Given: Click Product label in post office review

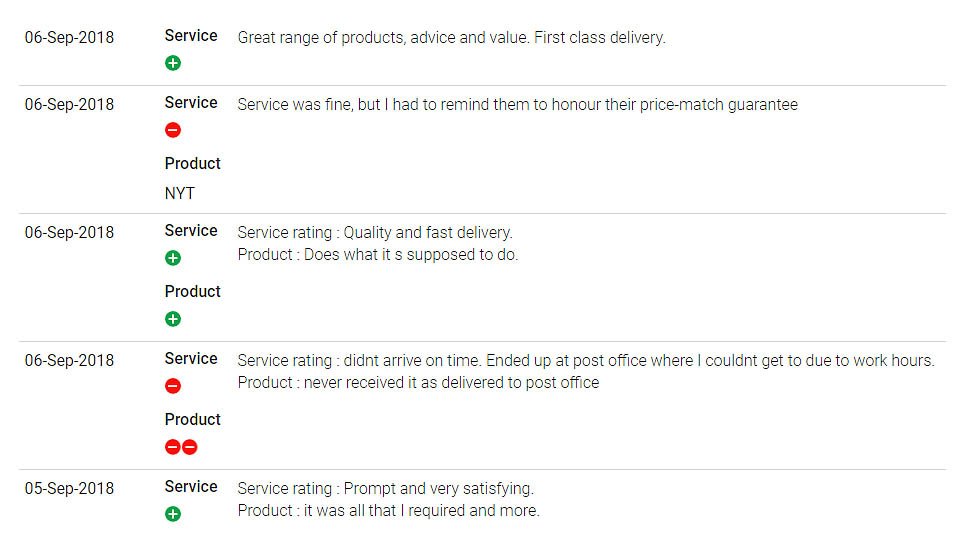Looking at the screenshot, I should pyautogui.click(x=193, y=419).
